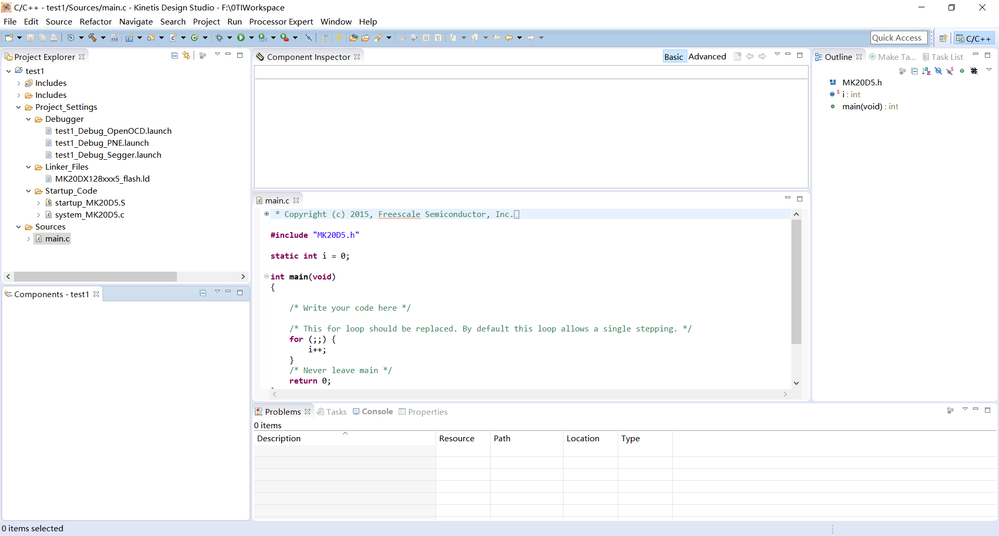Click the Resource column header
Screen dimensions: 999x536
[463, 438]
